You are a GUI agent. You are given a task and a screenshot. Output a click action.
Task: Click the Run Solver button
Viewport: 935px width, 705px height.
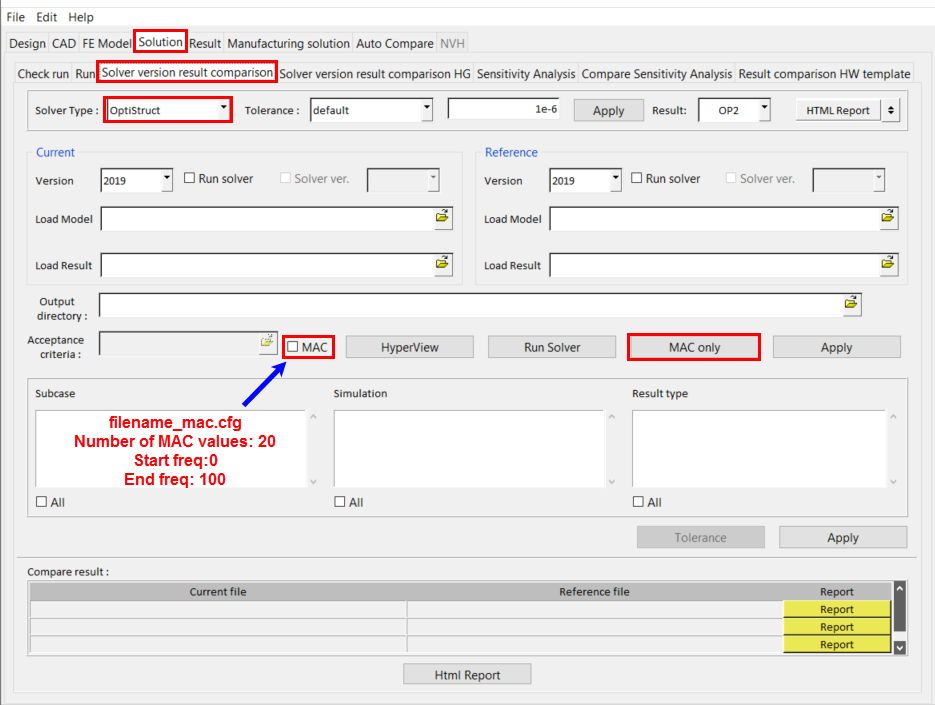552,347
